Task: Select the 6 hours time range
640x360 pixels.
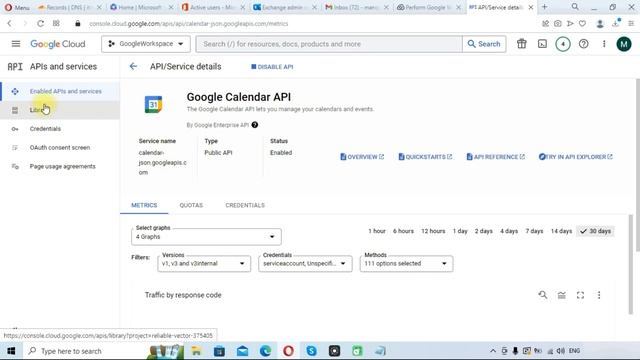Action: pyautogui.click(x=403, y=231)
